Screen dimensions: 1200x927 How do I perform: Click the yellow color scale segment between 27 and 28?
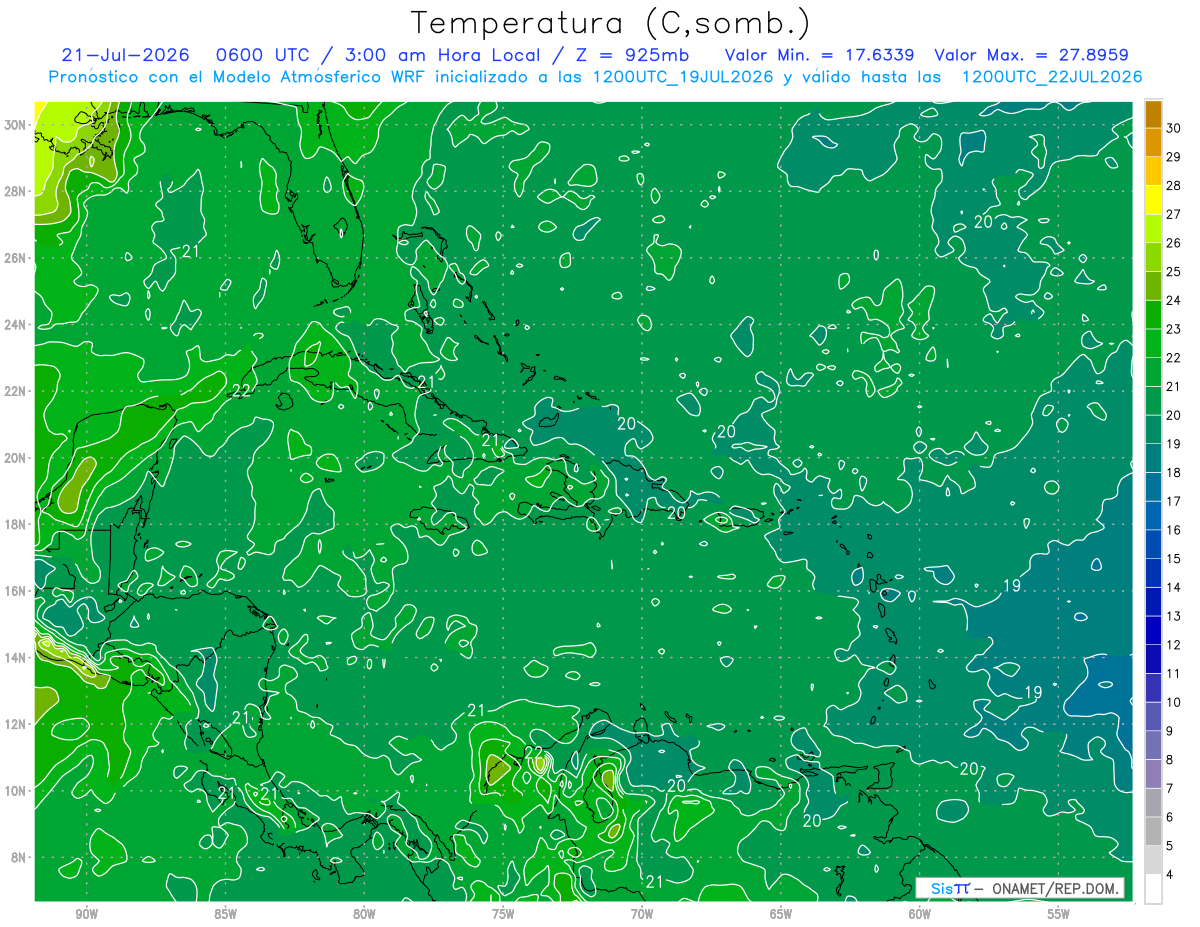coord(1153,200)
